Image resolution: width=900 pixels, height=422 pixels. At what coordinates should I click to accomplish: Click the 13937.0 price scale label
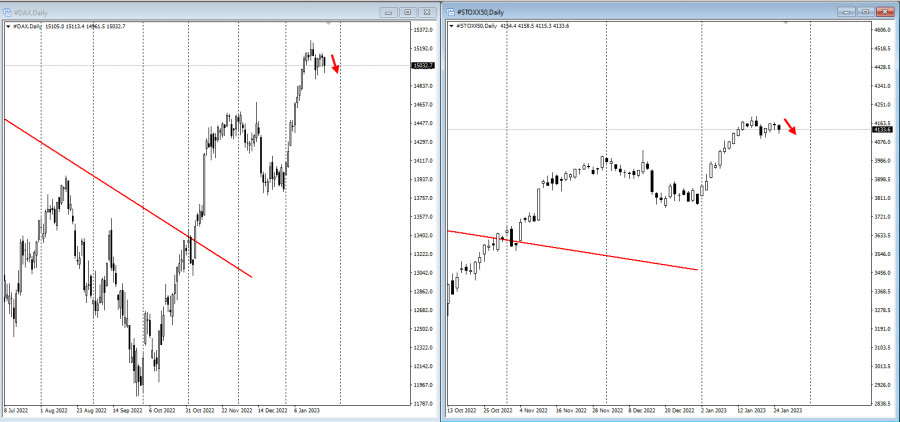[423, 180]
